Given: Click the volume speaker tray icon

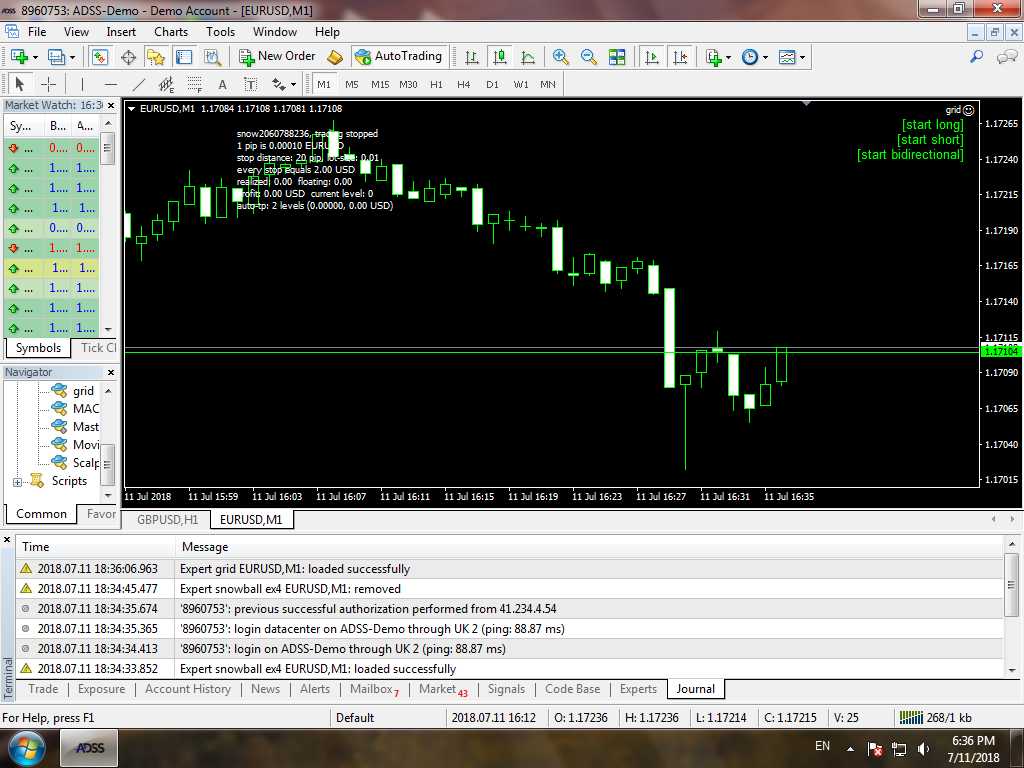Looking at the screenshot, I should pos(923,749).
